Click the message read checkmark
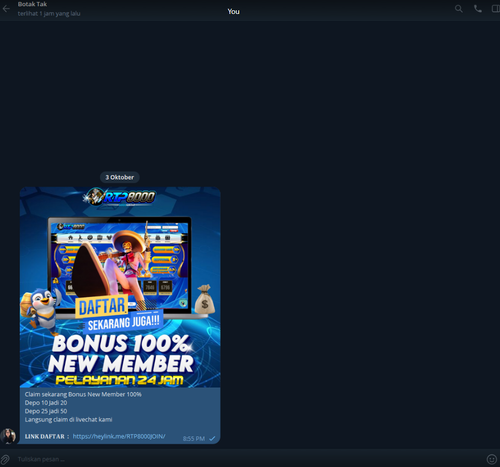Image resolution: width=500 pixels, height=467 pixels. (x=212, y=438)
